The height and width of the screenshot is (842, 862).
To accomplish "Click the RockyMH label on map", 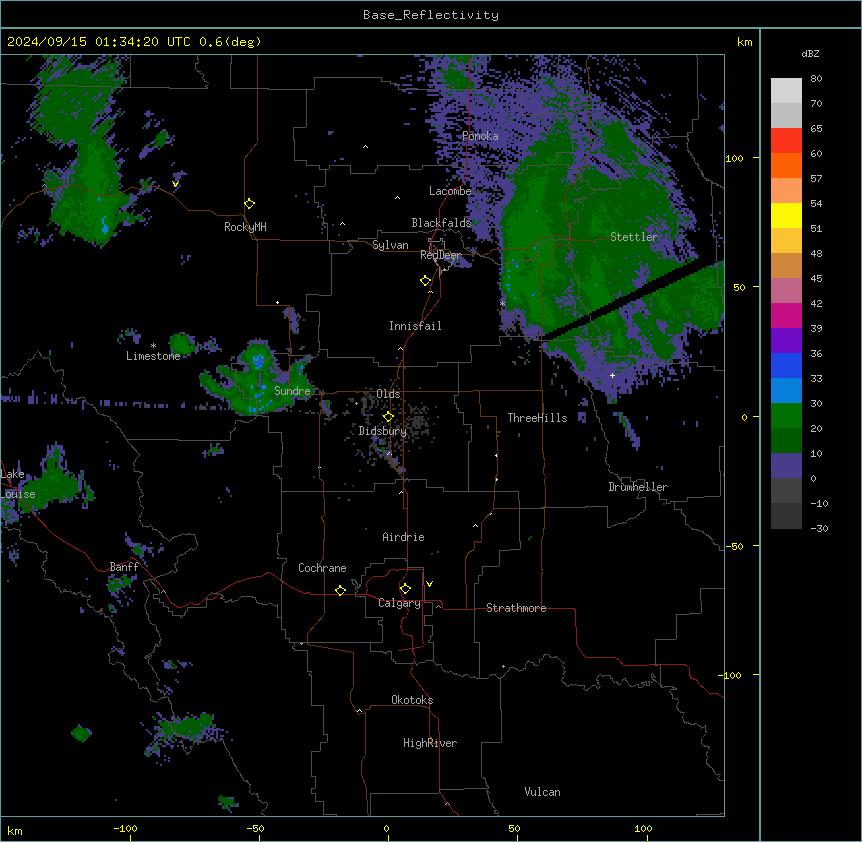I will tap(245, 227).
